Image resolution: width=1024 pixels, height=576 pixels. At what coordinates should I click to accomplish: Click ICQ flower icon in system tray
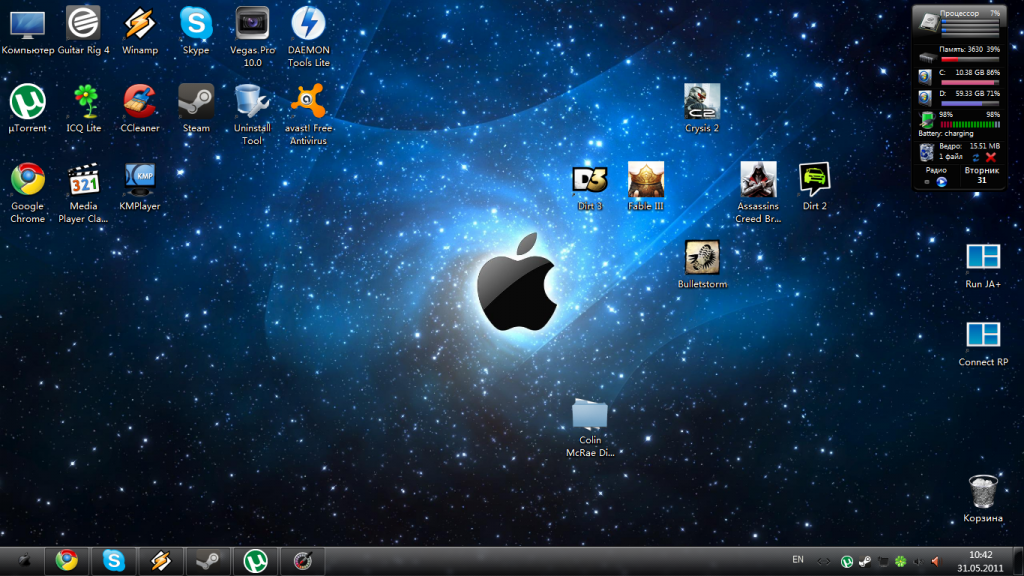pyautogui.click(x=901, y=561)
